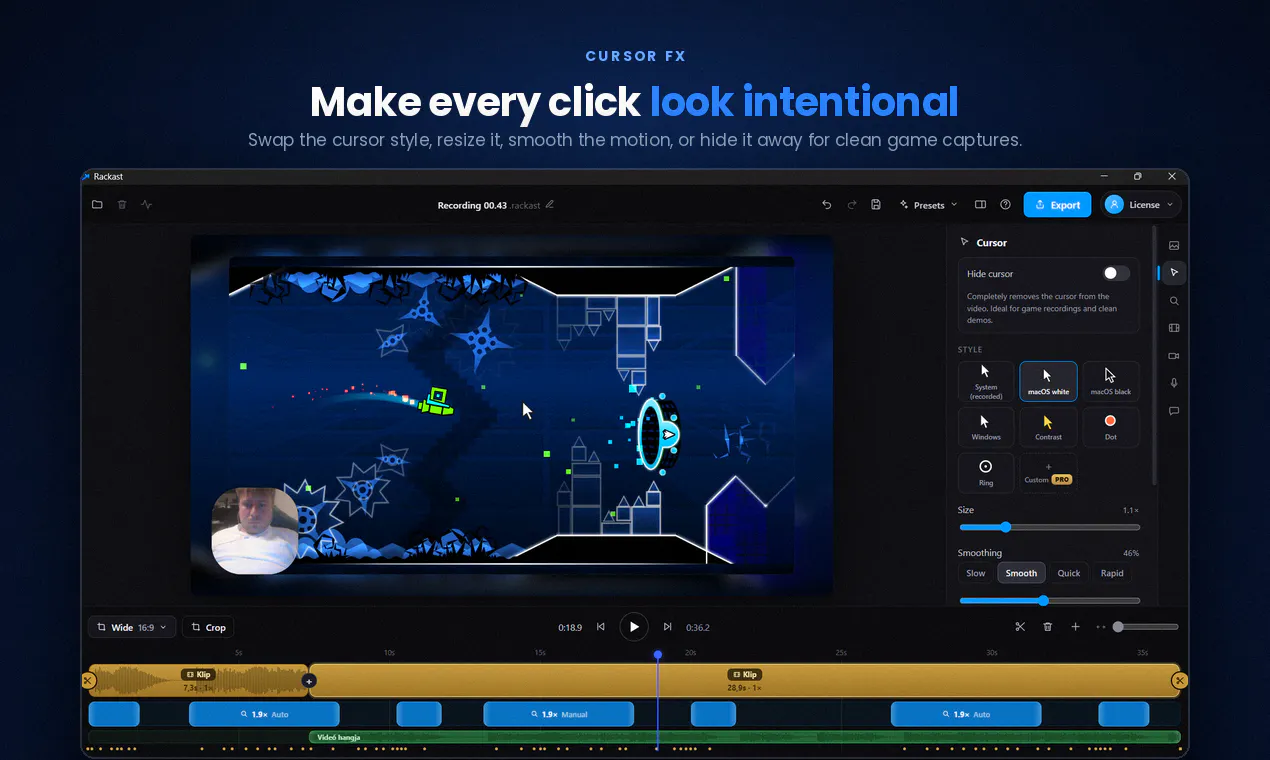
Task: Open the Background image settings in sidebar
Action: click(1174, 245)
